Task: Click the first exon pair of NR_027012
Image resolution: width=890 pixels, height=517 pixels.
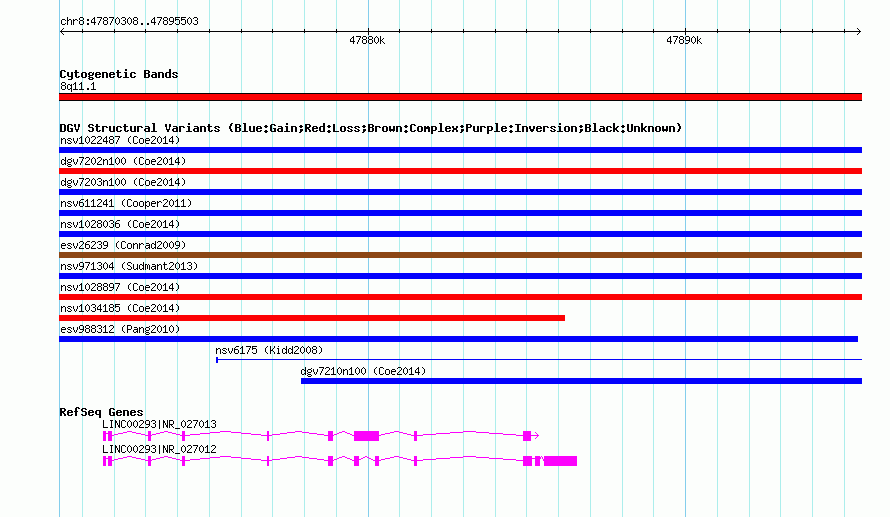Action: point(108,461)
